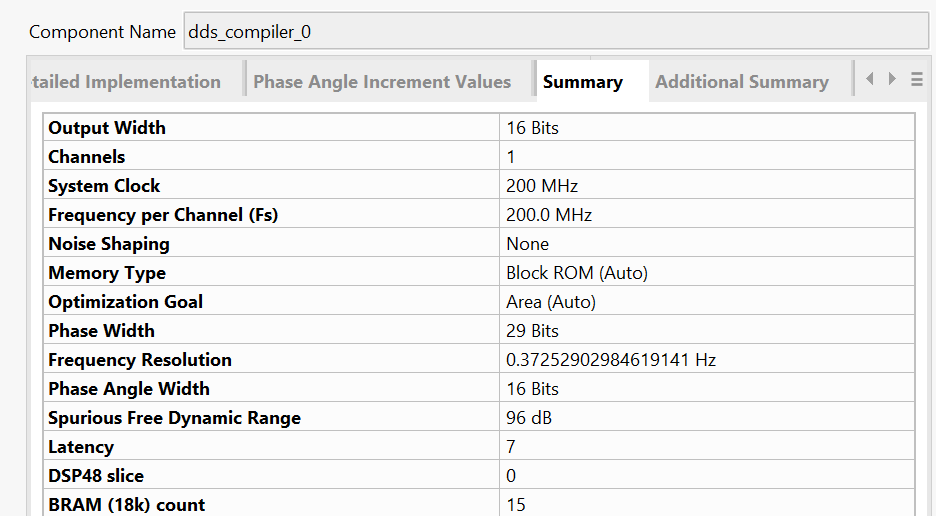The height and width of the screenshot is (516, 936).
Task: Open the tab list menu icon
Action: (x=917, y=80)
